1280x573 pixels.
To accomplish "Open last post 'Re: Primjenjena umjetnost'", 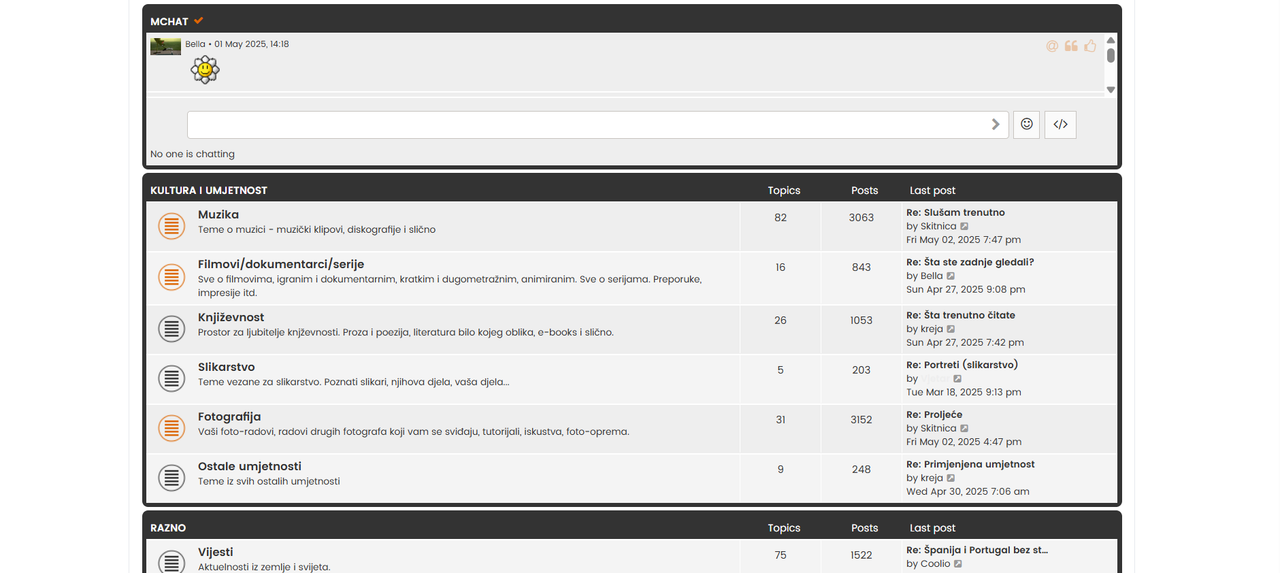I will pos(971,464).
